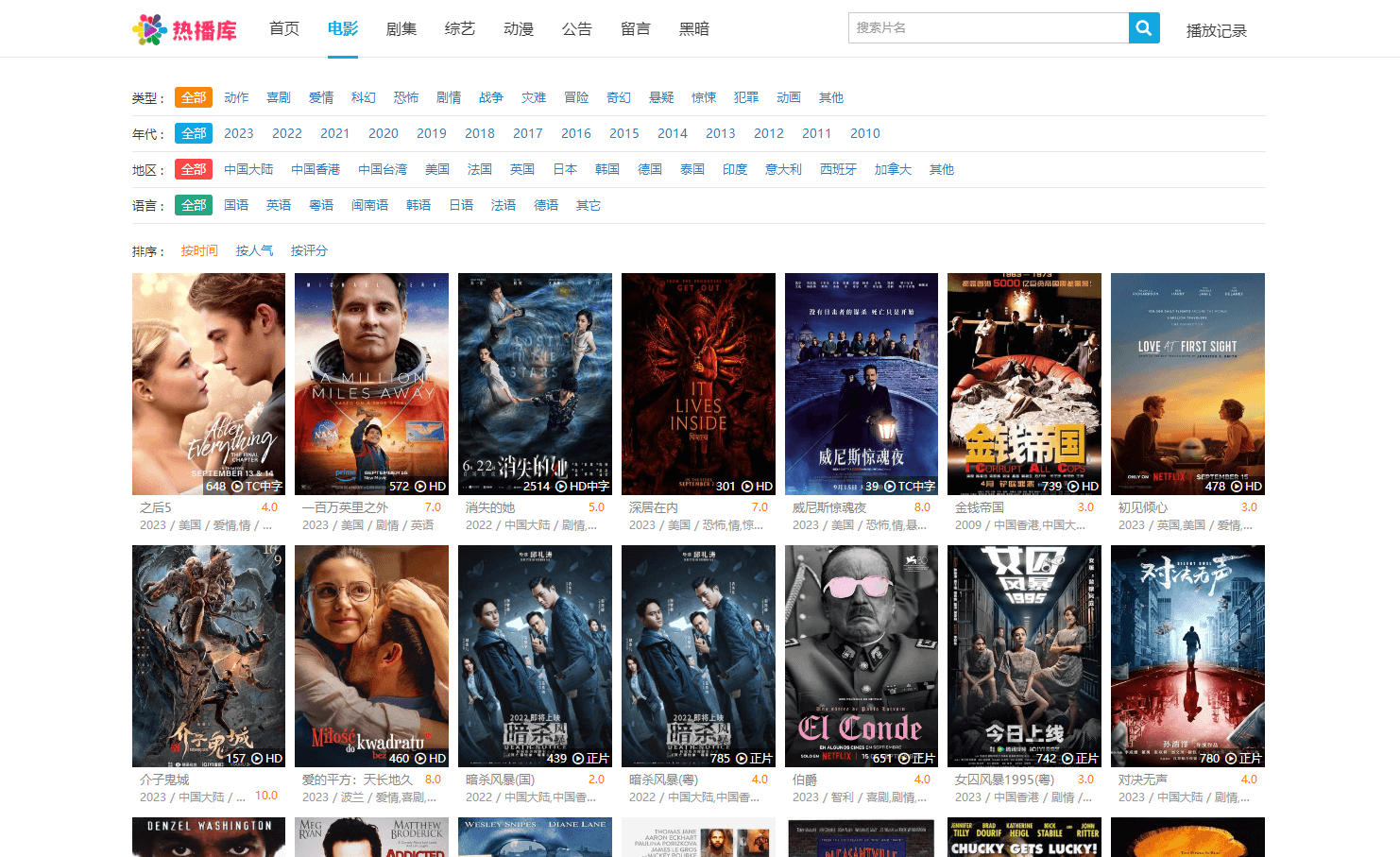1400x857 pixels.
Task: Open the 初见倾心 poster
Action: point(1187,384)
